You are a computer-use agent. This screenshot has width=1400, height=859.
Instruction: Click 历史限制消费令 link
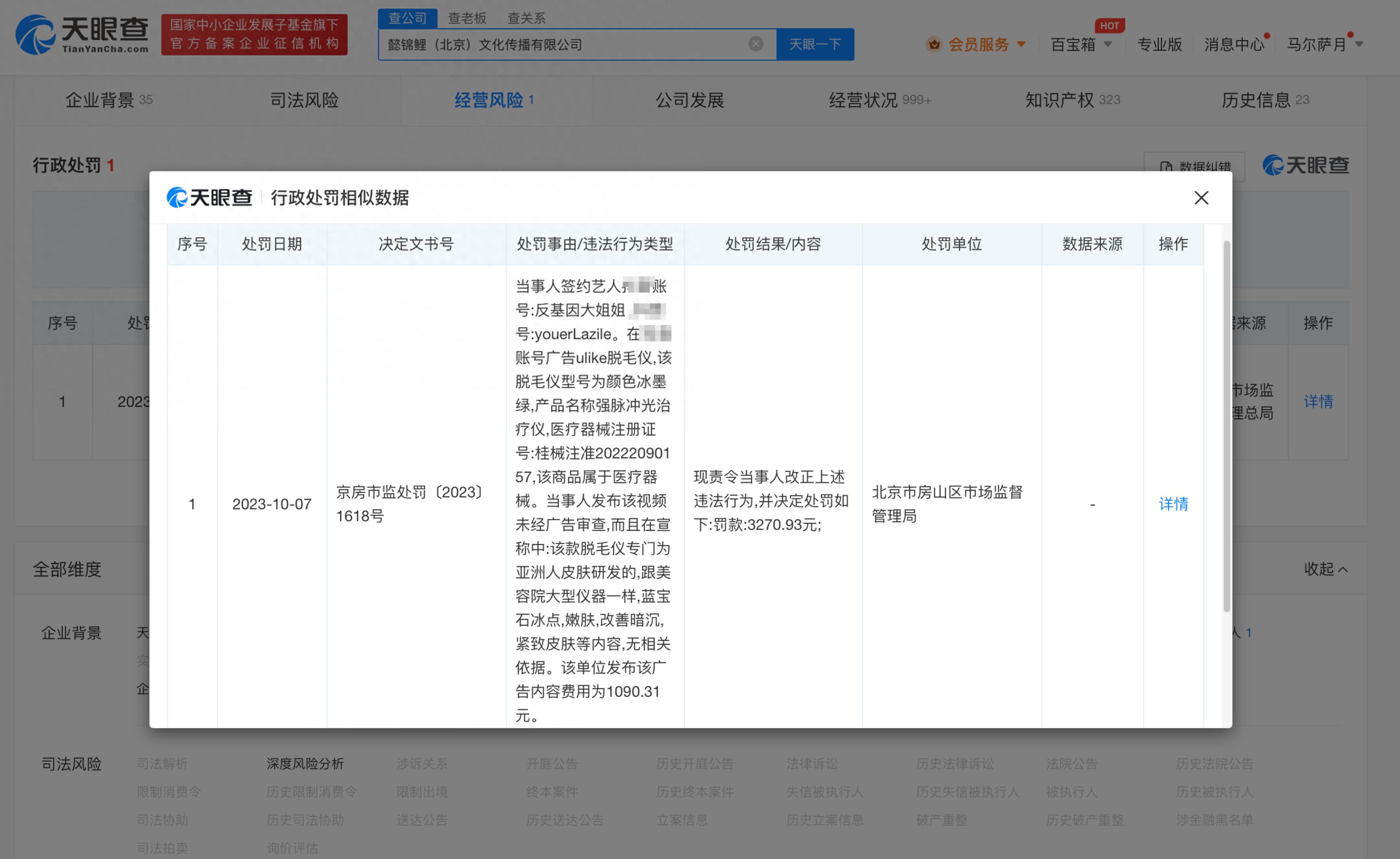click(312, 791)
